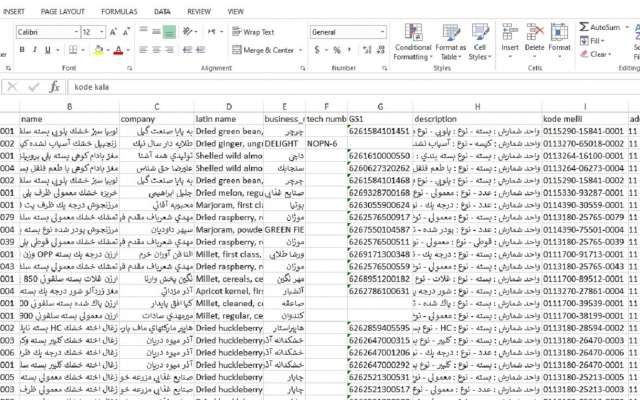Open the VIEW tab
The image size is (640, 400).
[x=236, y=11]
